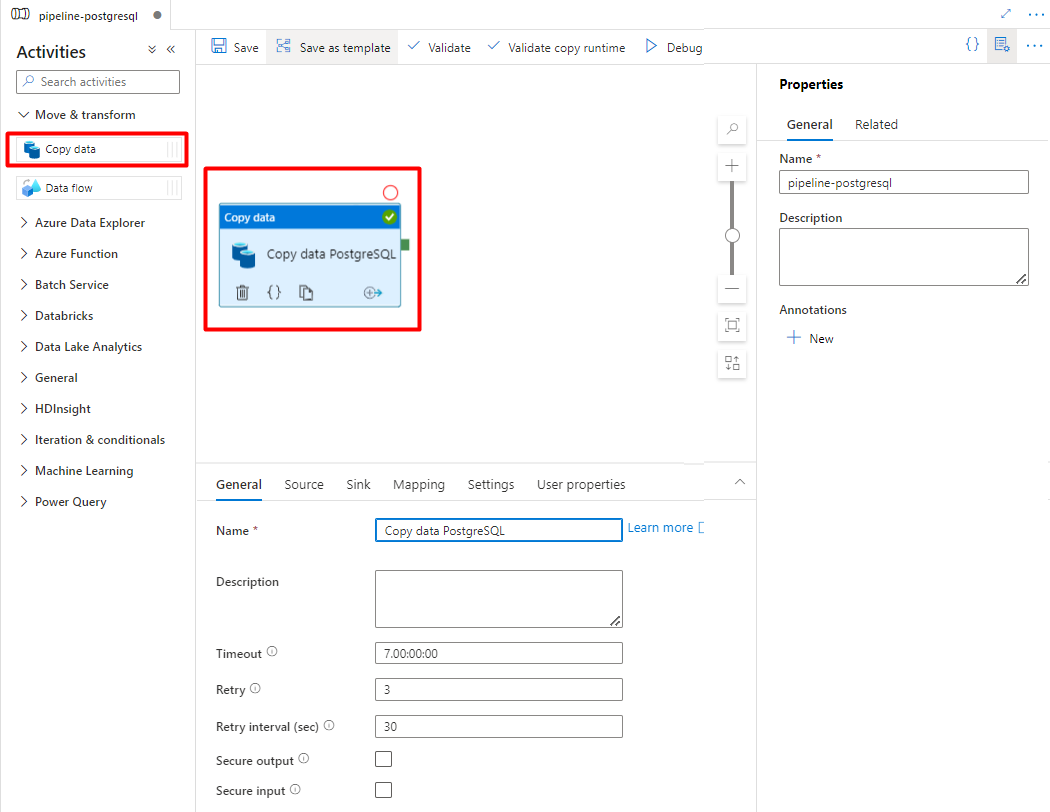Collapse the activity settings panel chevron
1050x812 pixels.
point(739,482)
